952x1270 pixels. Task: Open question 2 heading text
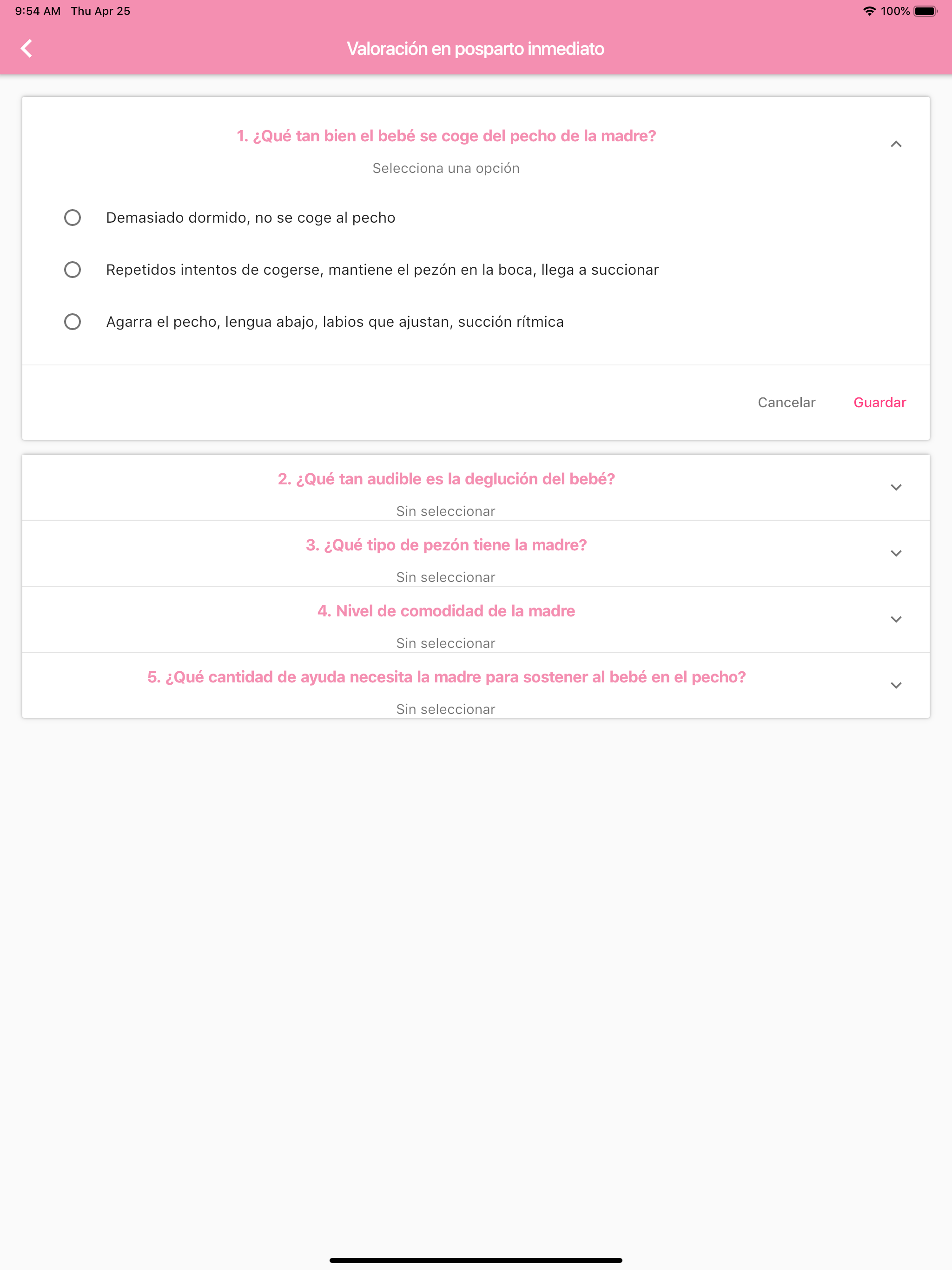[446, 479]
